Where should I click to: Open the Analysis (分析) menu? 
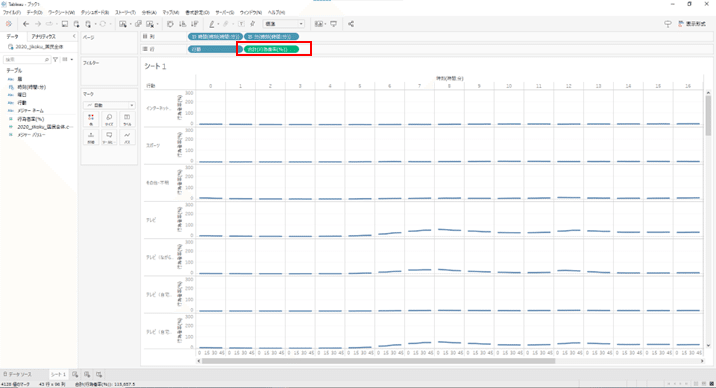(x=149, y=12)
